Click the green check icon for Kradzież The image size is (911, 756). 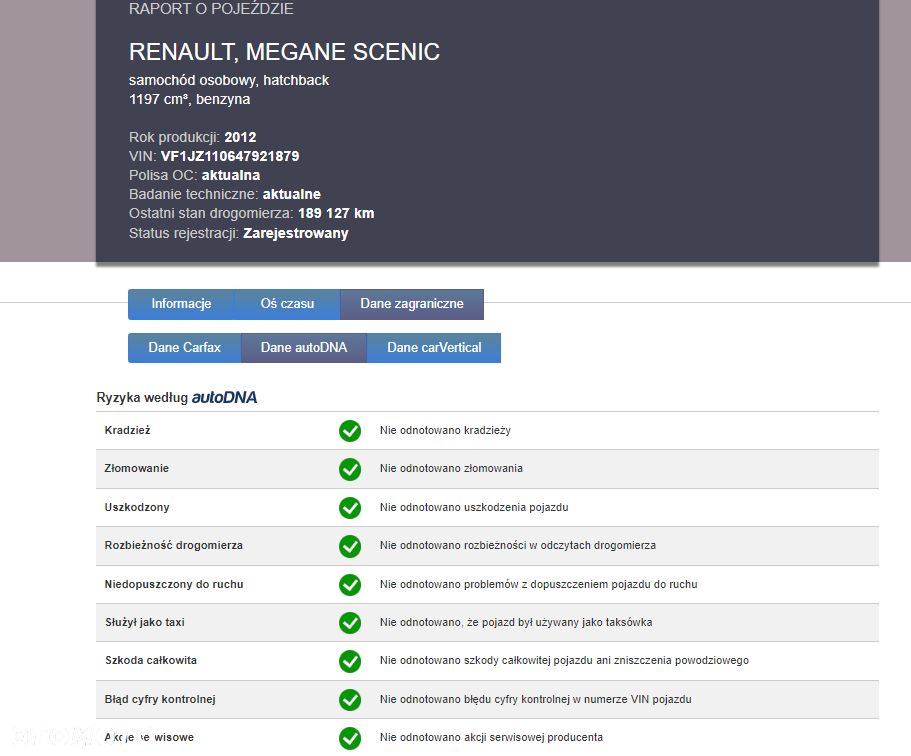pyautogui.click(x=350, y=431)
